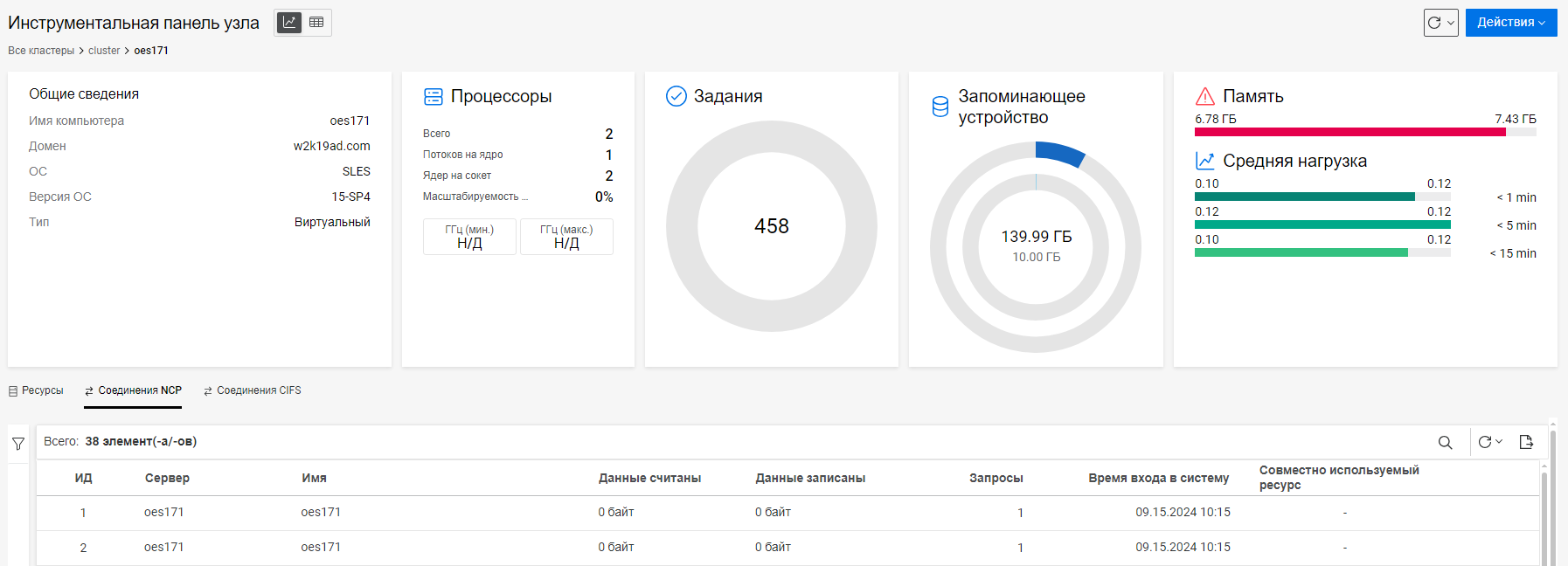Go to Все кластеры breadcrumb

pyautogui.click(x=41, y=51)
